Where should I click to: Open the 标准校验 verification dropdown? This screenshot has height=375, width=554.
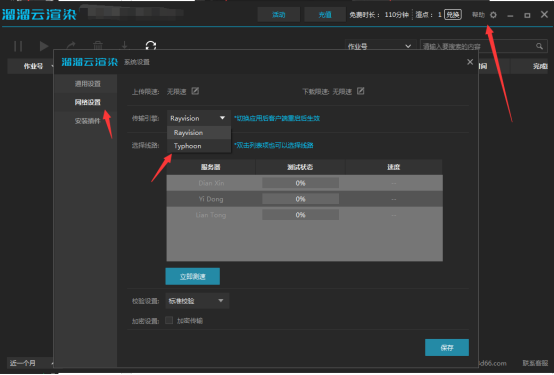click(x=197, y=301)
